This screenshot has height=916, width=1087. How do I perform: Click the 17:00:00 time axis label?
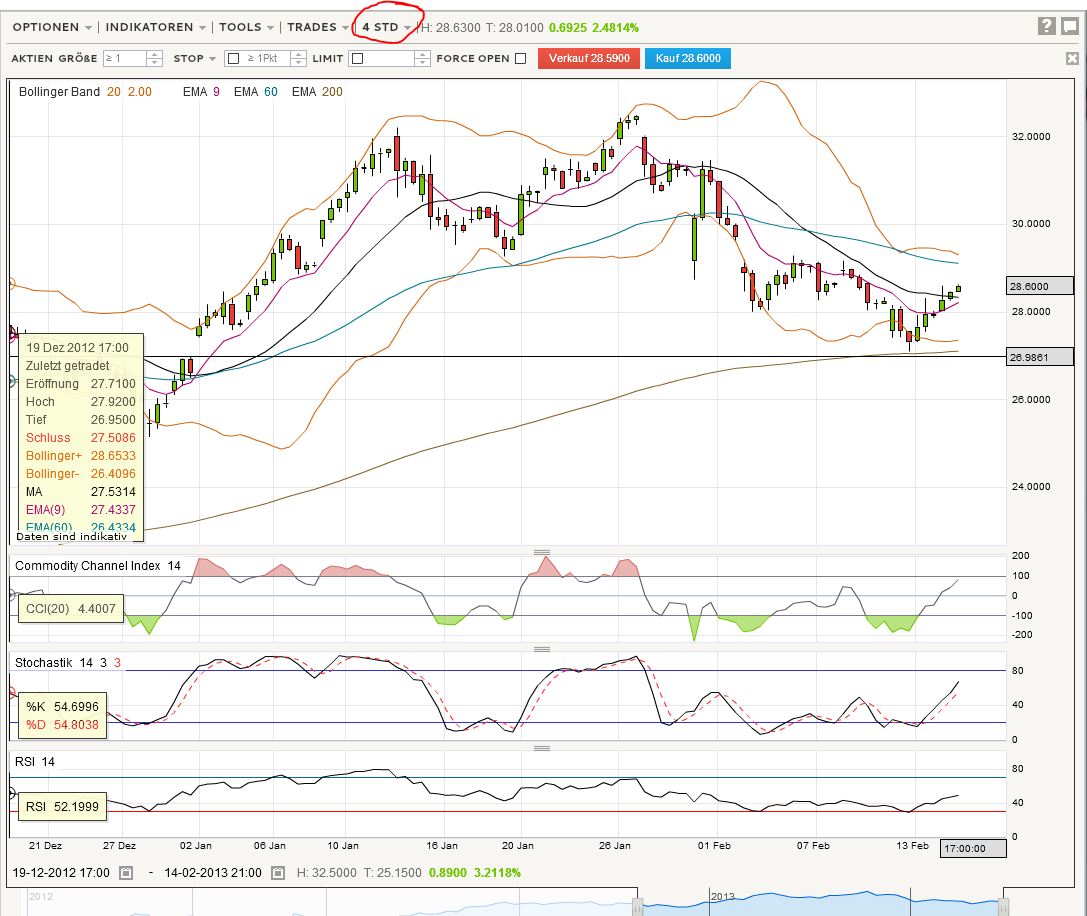coord(973,849)
